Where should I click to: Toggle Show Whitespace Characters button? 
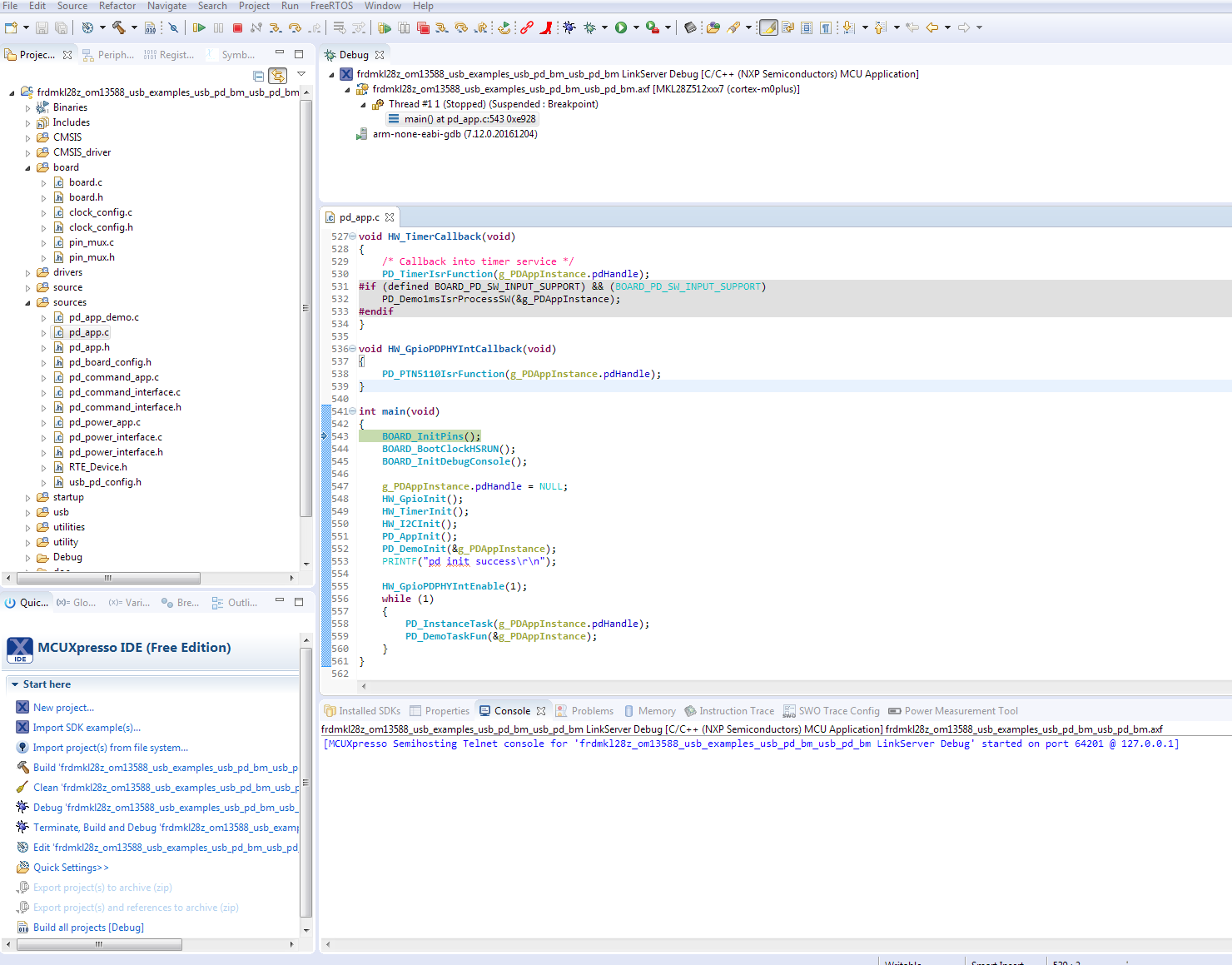coord(825,27)
